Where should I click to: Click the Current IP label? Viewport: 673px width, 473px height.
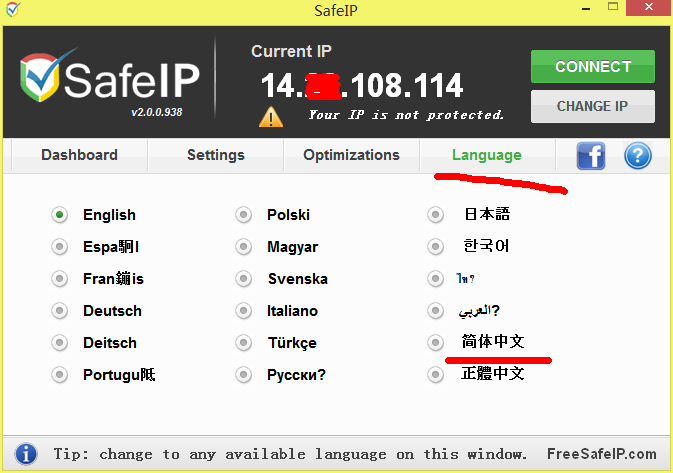[x=291, y=52]
